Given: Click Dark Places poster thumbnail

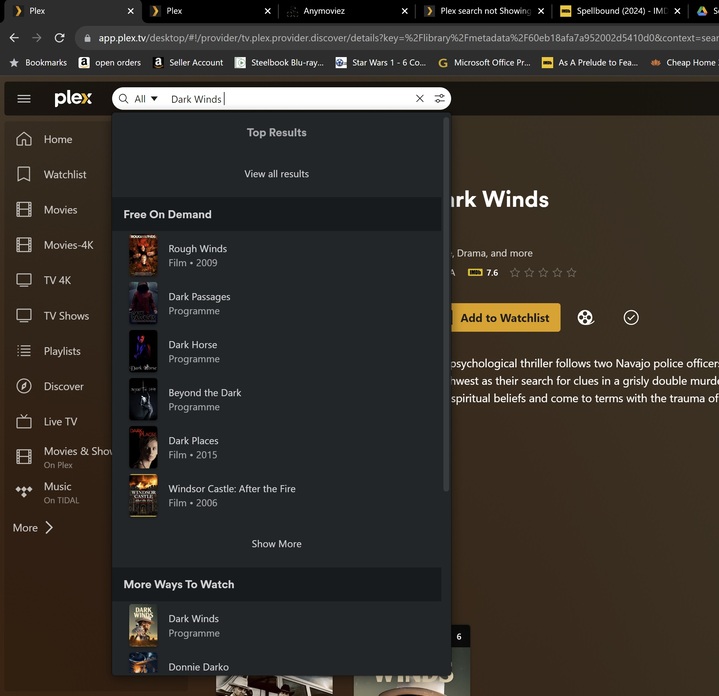Looking at the screenshot, I should point(143,447).
